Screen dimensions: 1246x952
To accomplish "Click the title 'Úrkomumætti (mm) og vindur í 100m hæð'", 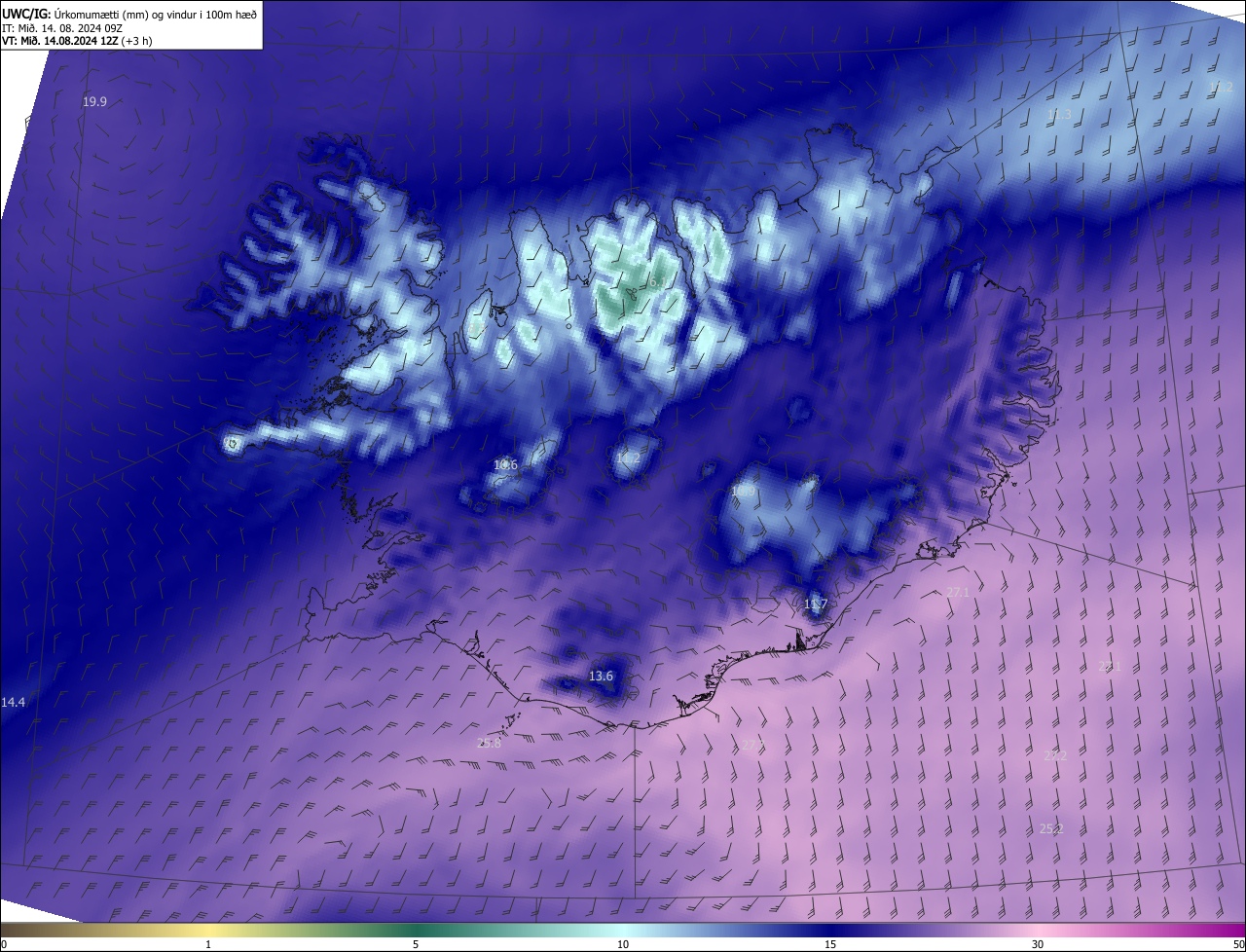I will click(x=156, y=14).
